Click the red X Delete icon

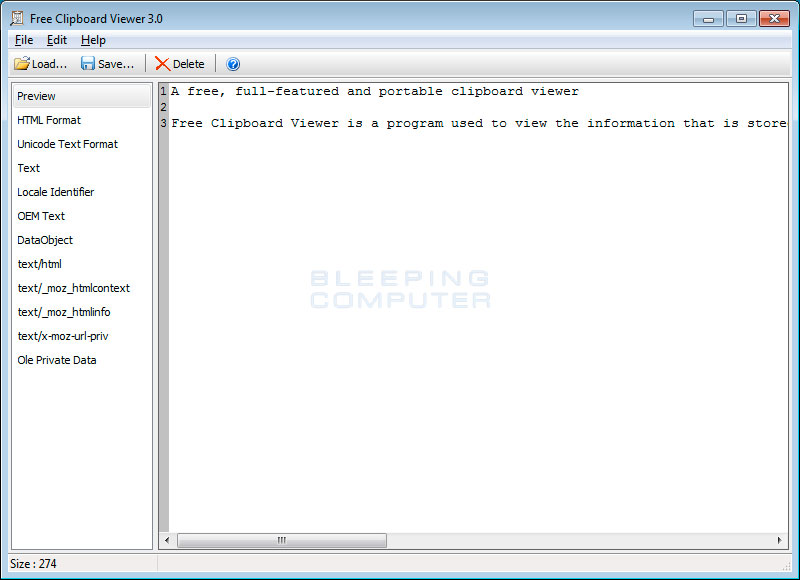pyautogui.click(x=162, y=64)
